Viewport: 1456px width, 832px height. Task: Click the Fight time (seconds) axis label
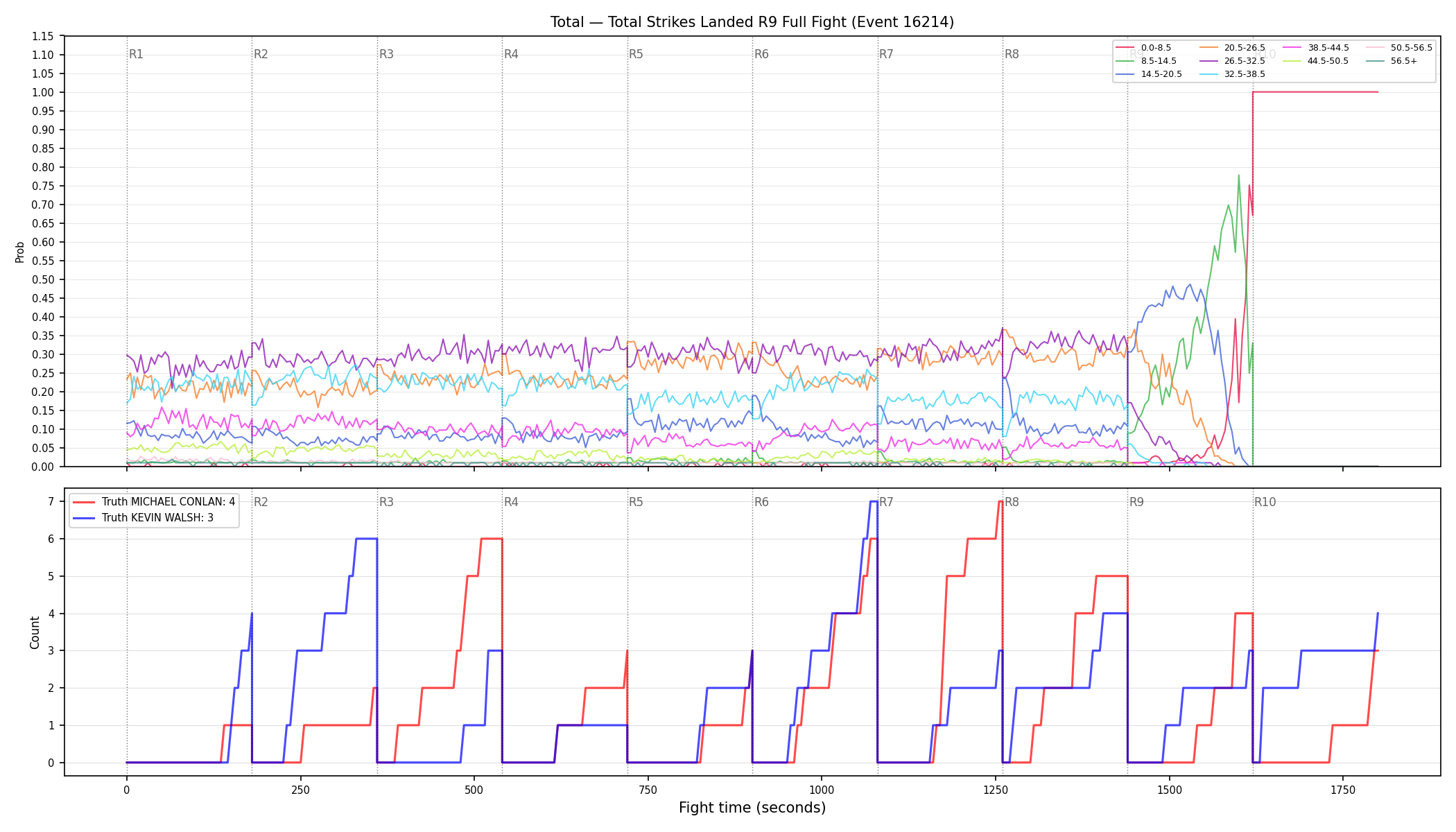click(752, 808)
